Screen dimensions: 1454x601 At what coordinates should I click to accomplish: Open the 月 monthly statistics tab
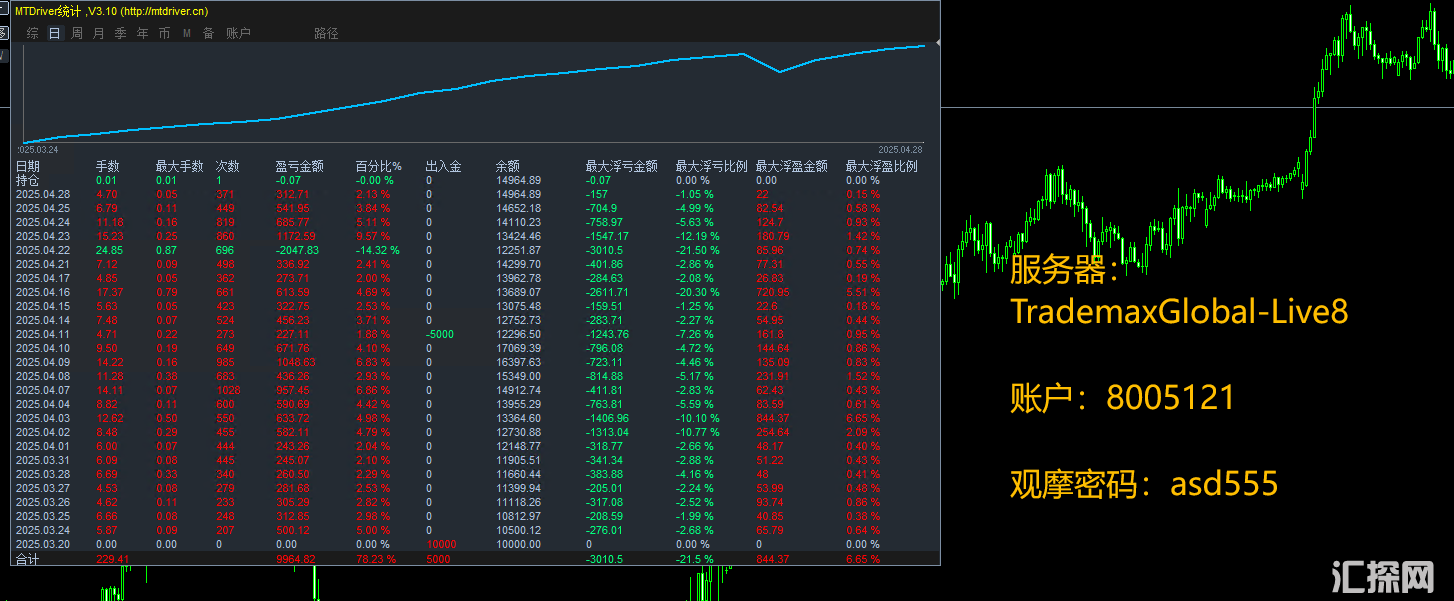click(x=98, y=33)
